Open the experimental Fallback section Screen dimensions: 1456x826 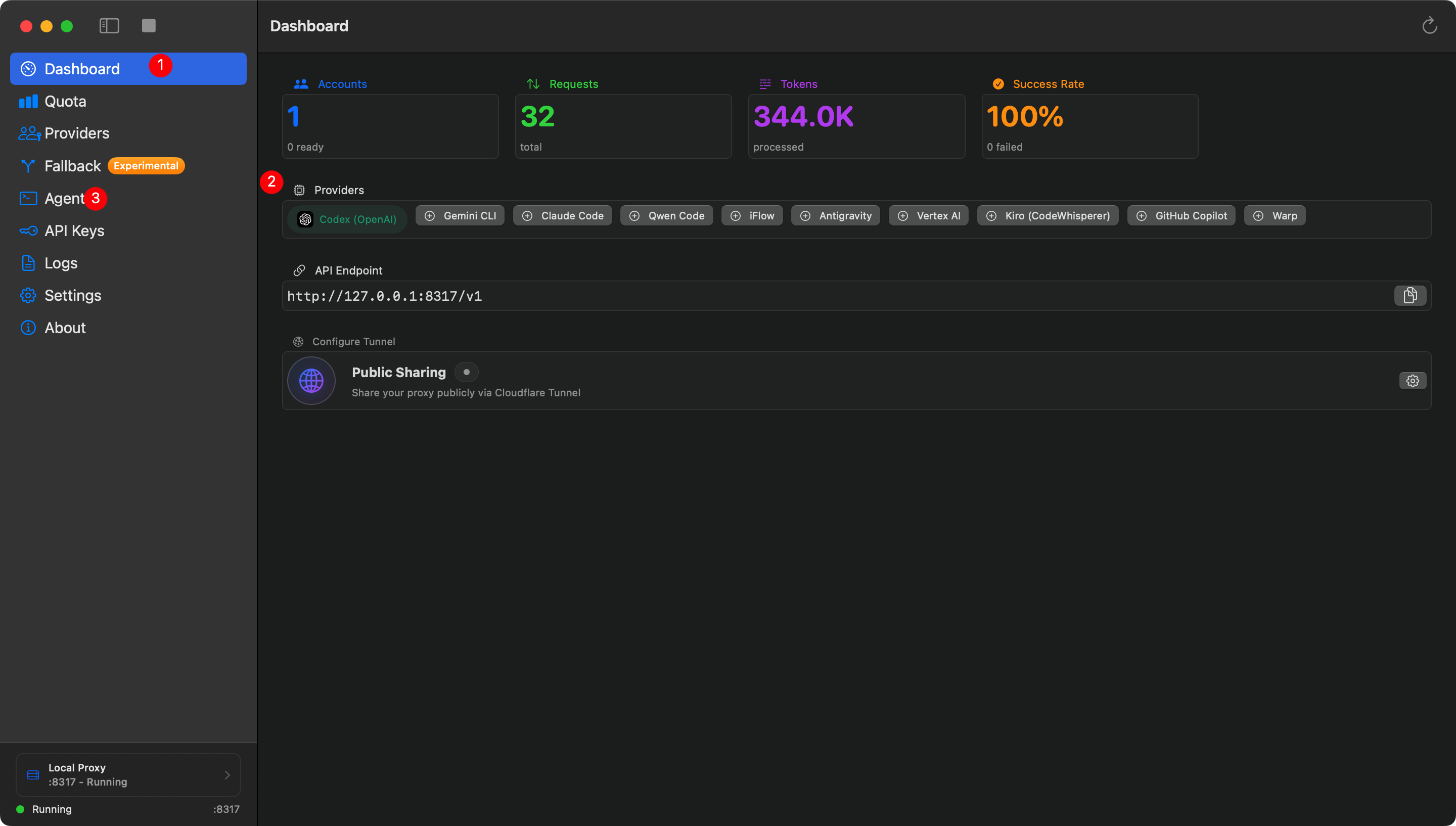[x=73, y=166]
